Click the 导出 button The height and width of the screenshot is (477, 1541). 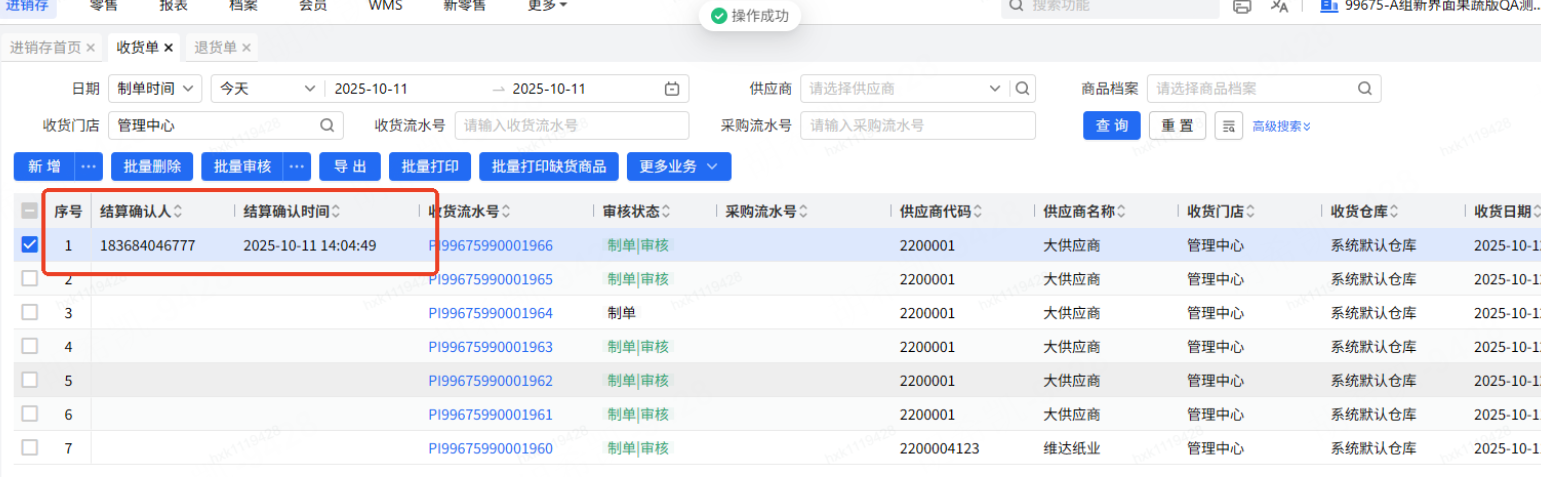tap(350, 166)
